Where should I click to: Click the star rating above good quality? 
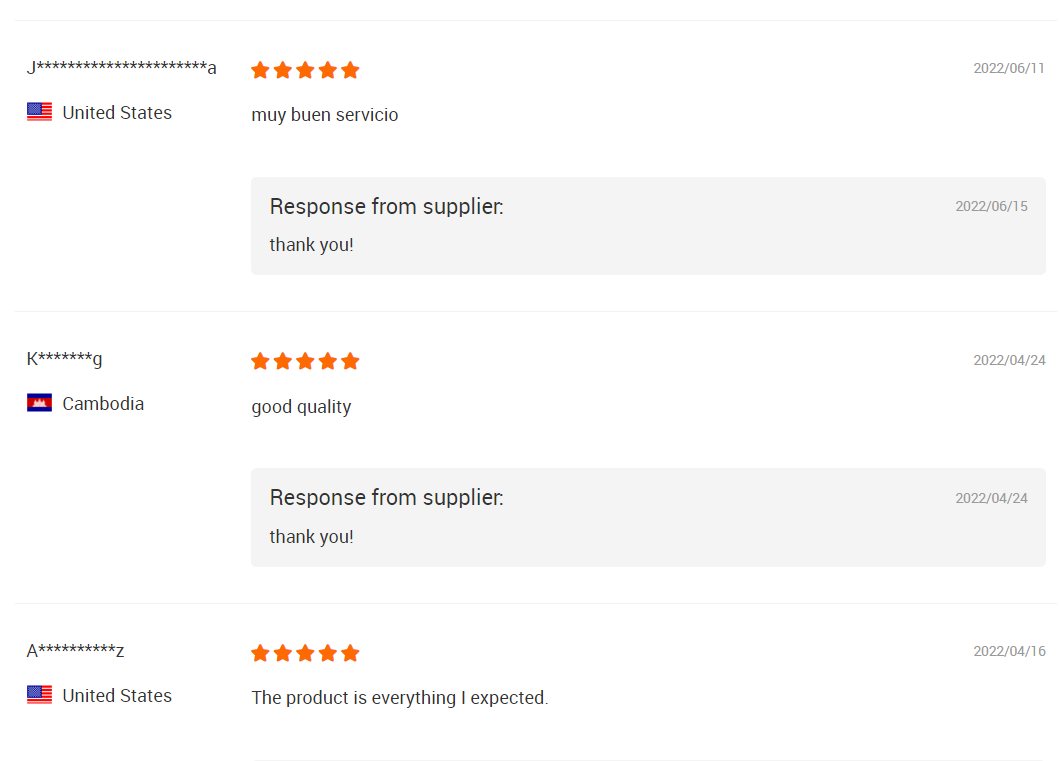point(305,361)
